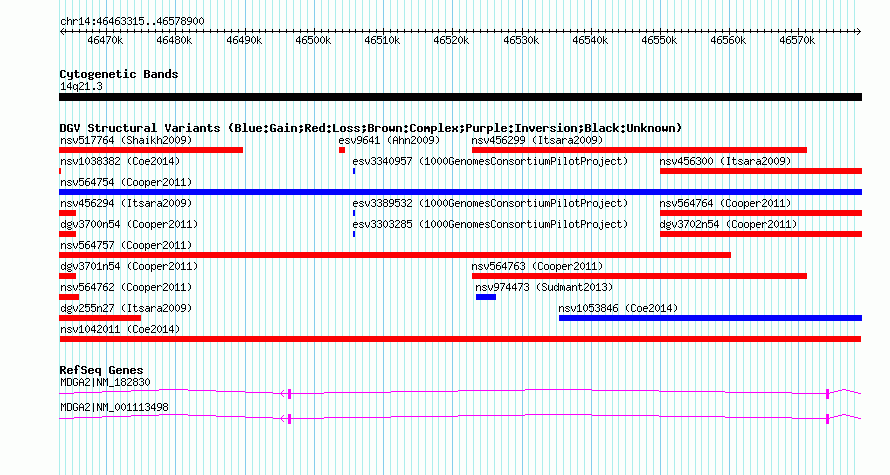Open nsv456294 (Itsara2009) label
Viewport: 890px width, 475px height.
coord(126,203)
